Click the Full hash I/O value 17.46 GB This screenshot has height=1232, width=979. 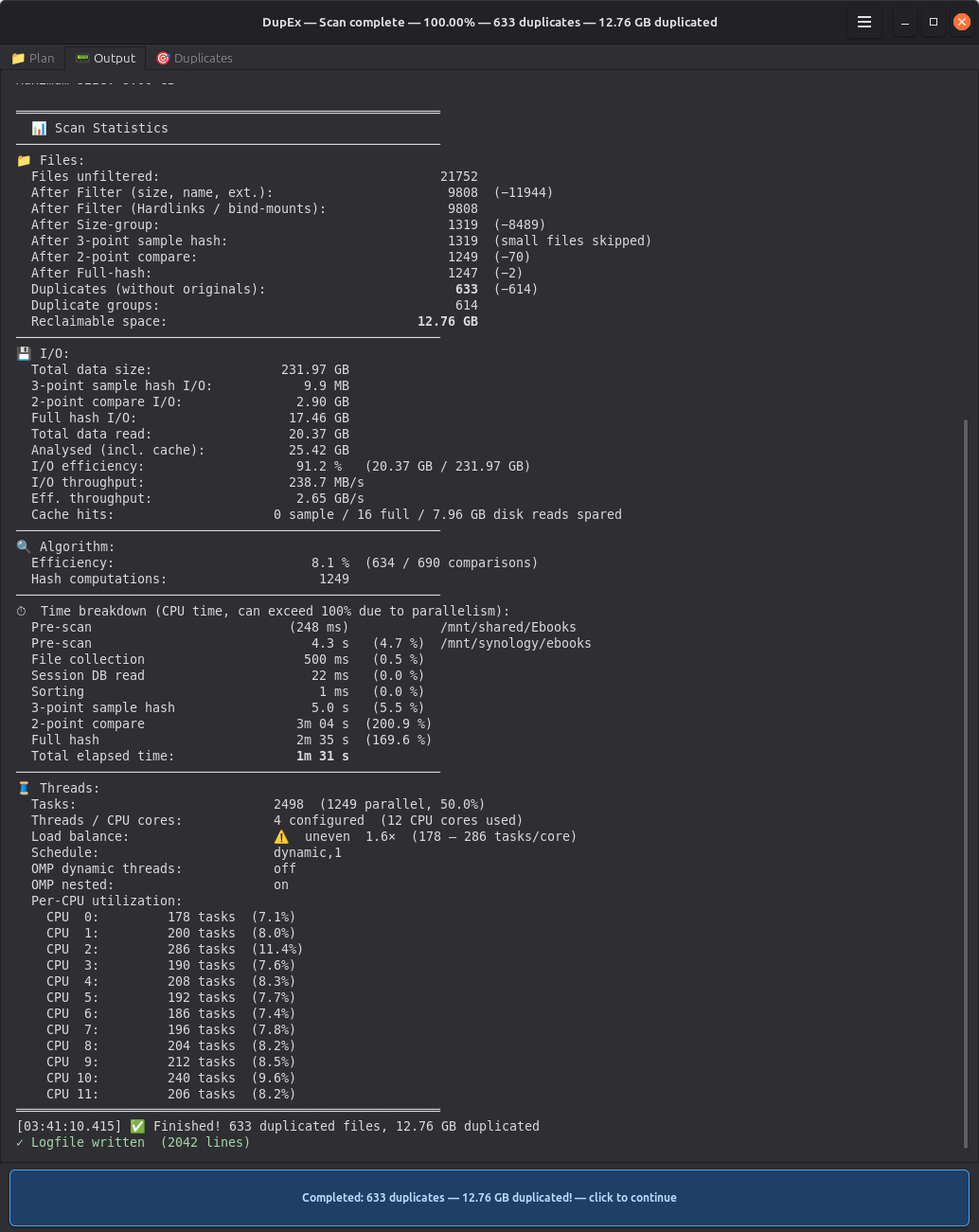click(319, 418)
